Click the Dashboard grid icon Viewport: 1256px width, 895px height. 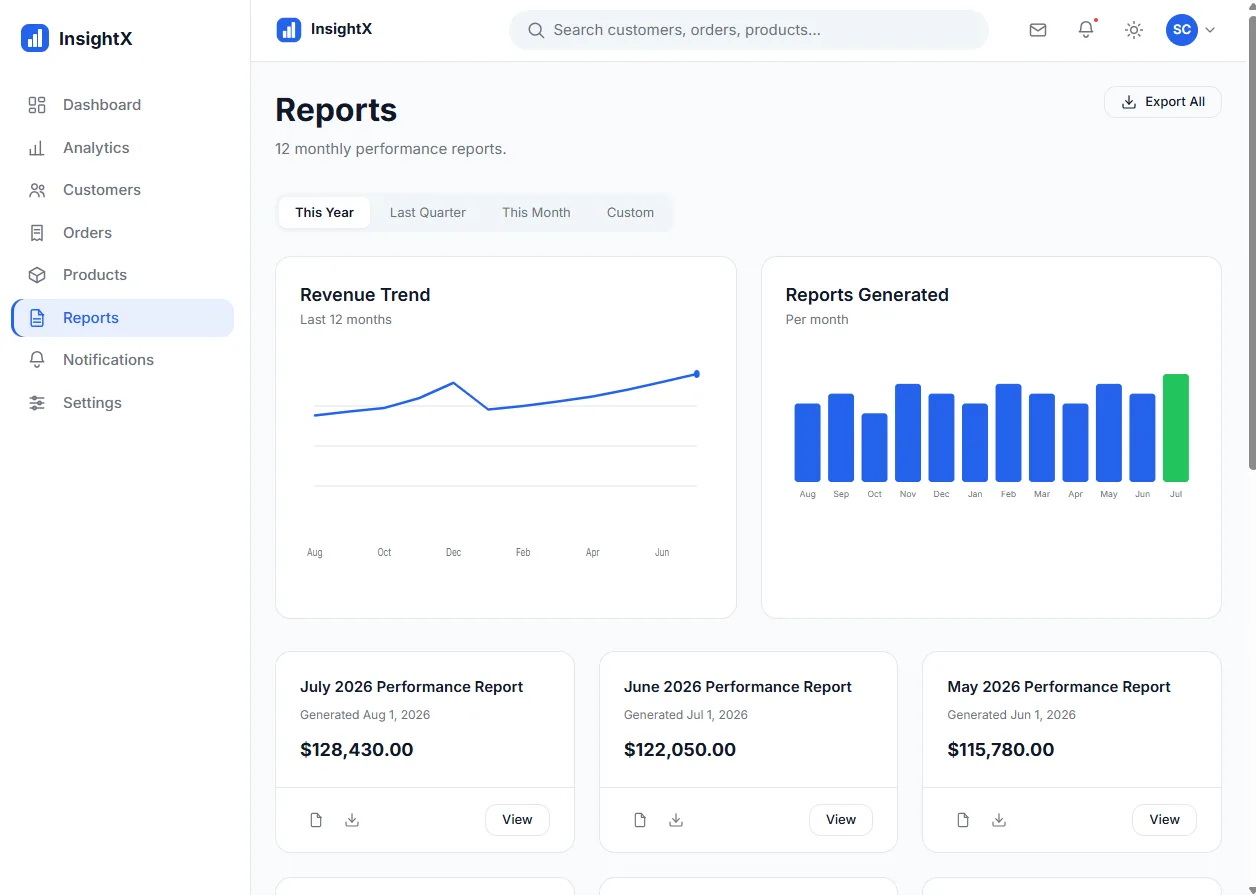click(37, 105)
